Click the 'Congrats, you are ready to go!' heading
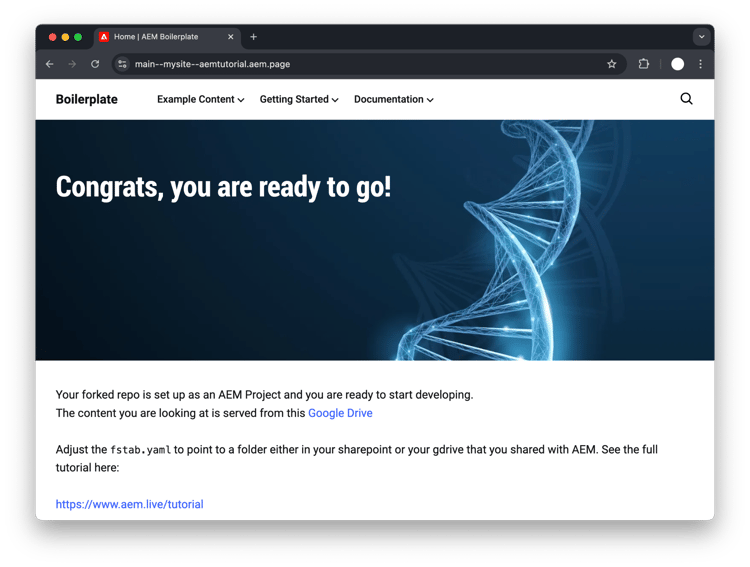750x567 pixels. tap(223, 187)
